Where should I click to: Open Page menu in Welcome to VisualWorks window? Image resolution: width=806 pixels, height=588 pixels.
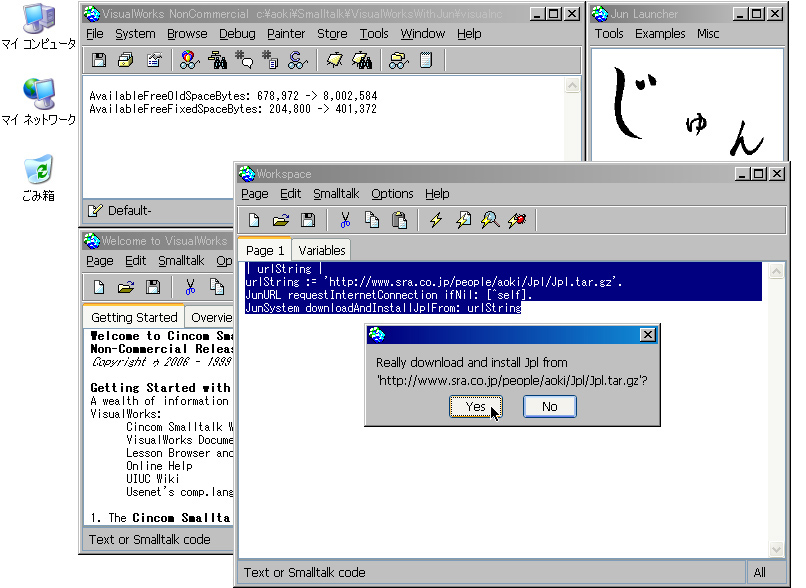pyautogui.click(x=100, y=261)
